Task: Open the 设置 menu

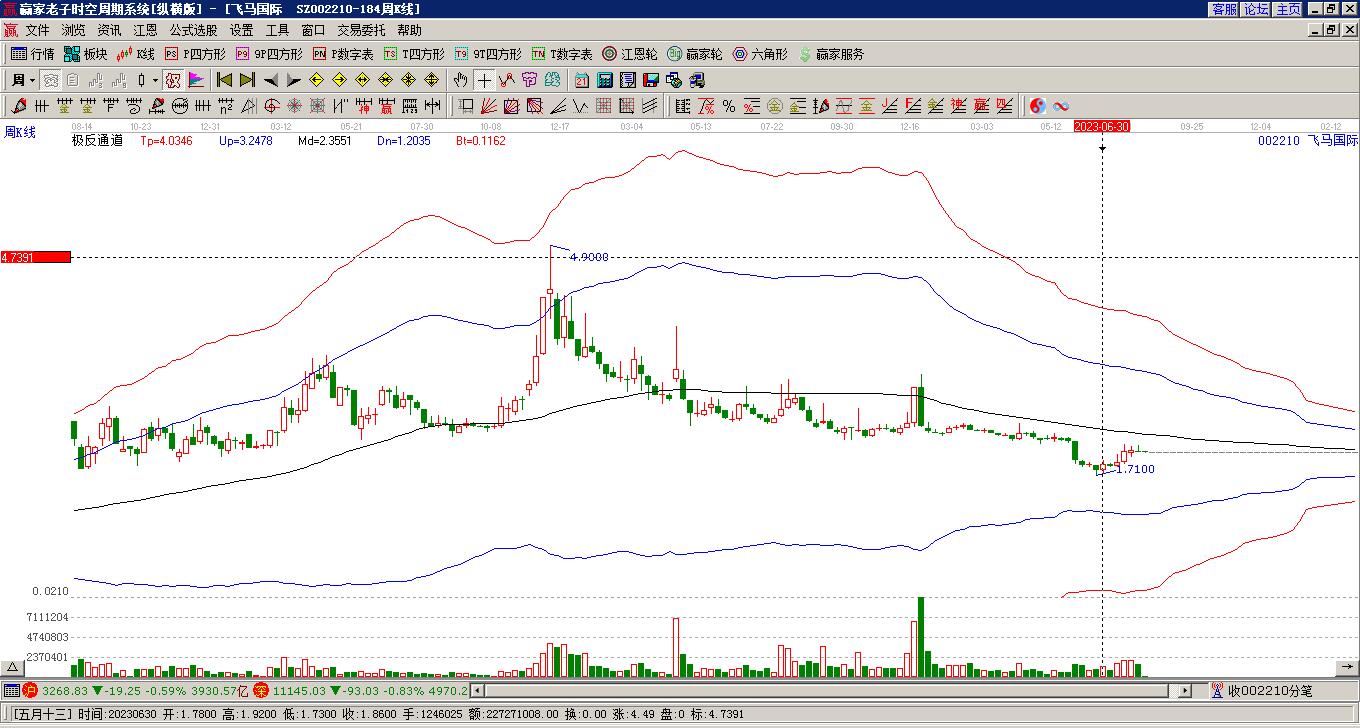Action: coord(241,31)
